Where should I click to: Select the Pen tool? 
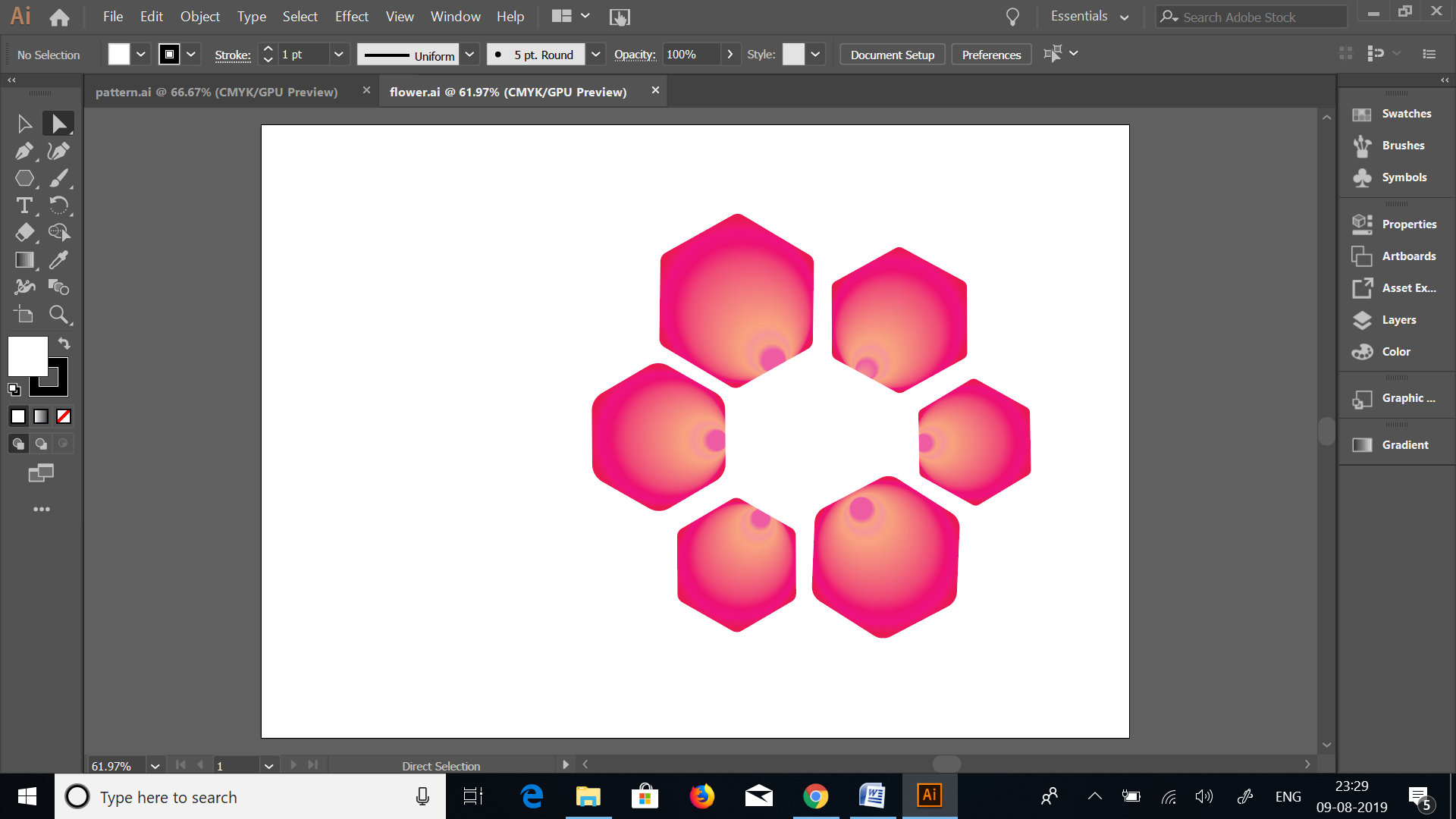pos(24,151)
